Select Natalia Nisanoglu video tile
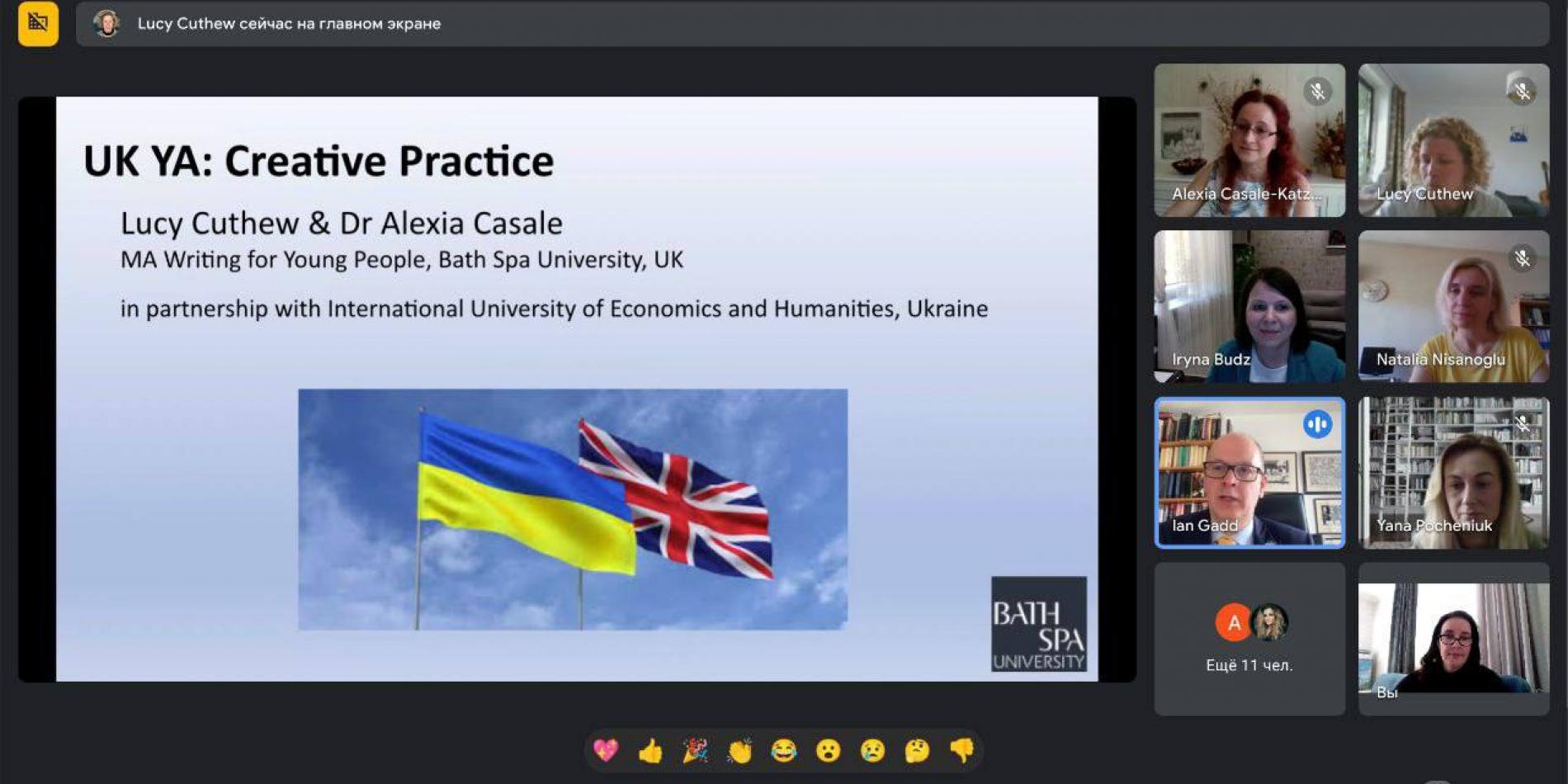1568x784 pixels. pos(1454,306)
